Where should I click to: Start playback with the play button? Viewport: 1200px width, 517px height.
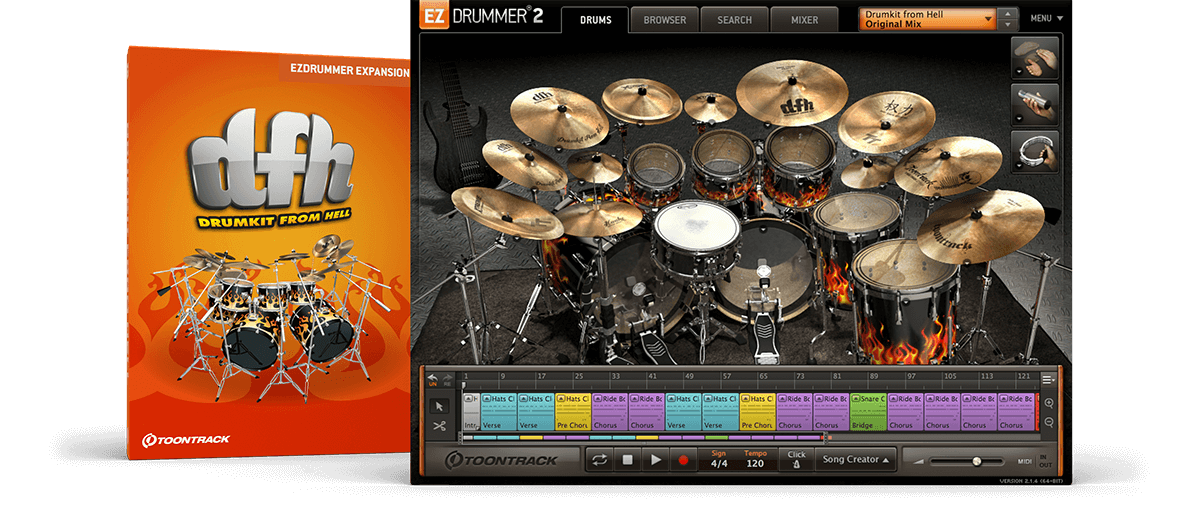coord(656,460)
